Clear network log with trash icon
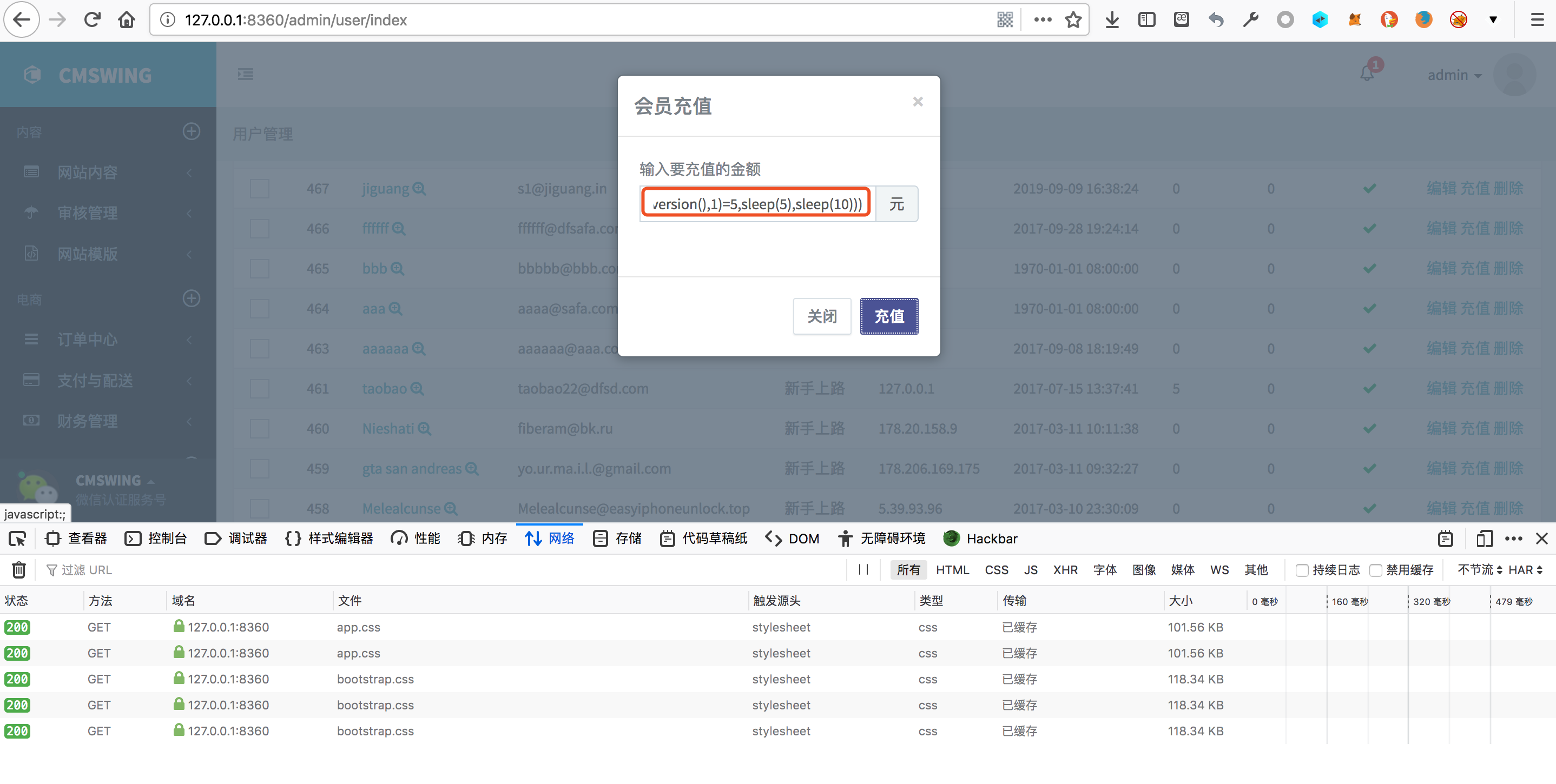The image size is (1556, 784). (x=19, y=570)
